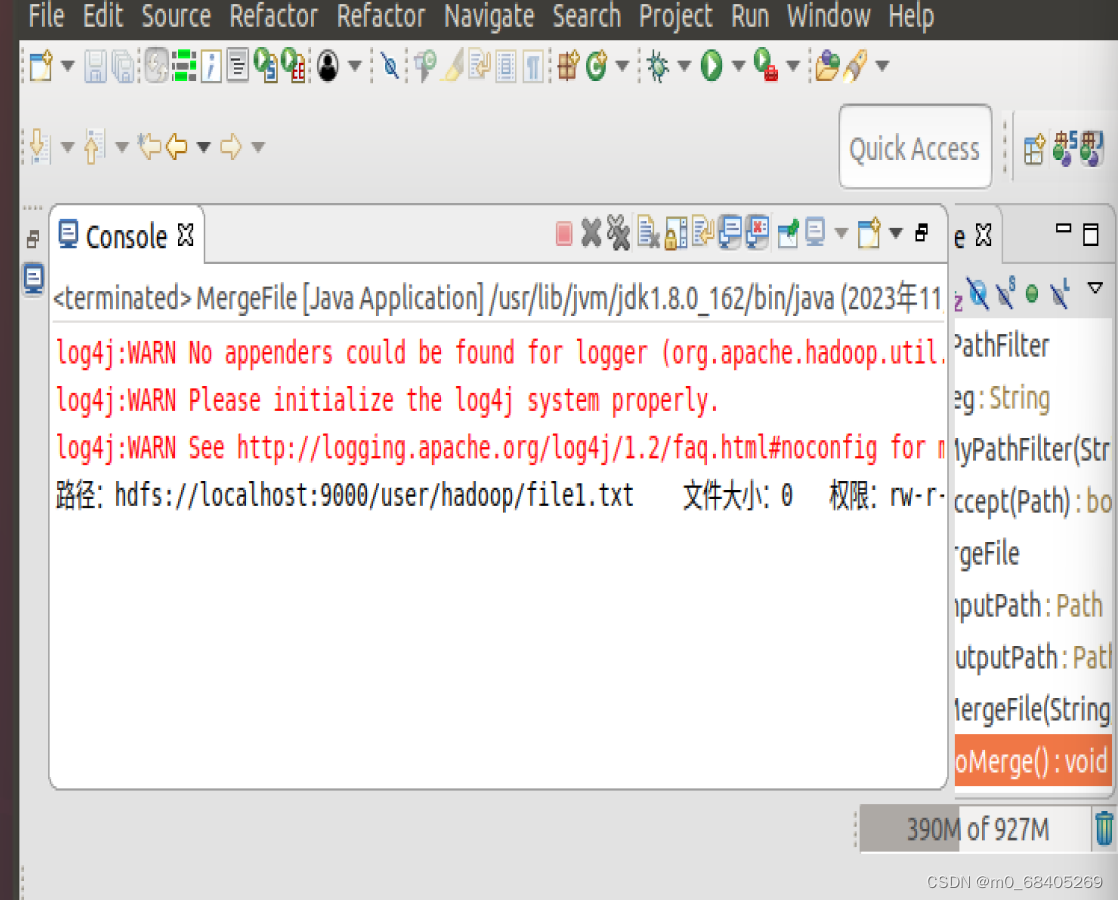1118x900 pixels.
Task: Run the application with the green Run icon
Action: click(x=712, y=67)
